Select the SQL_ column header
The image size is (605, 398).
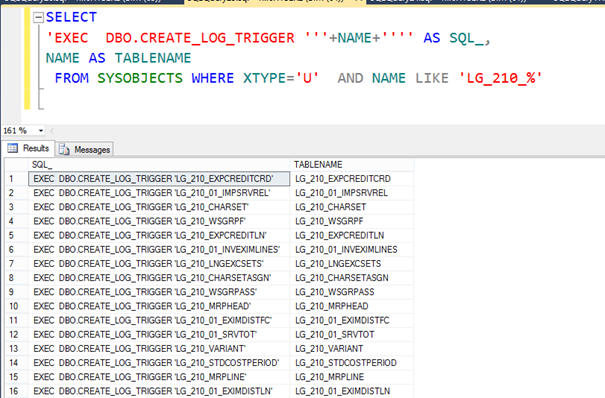tap(159, 165)
